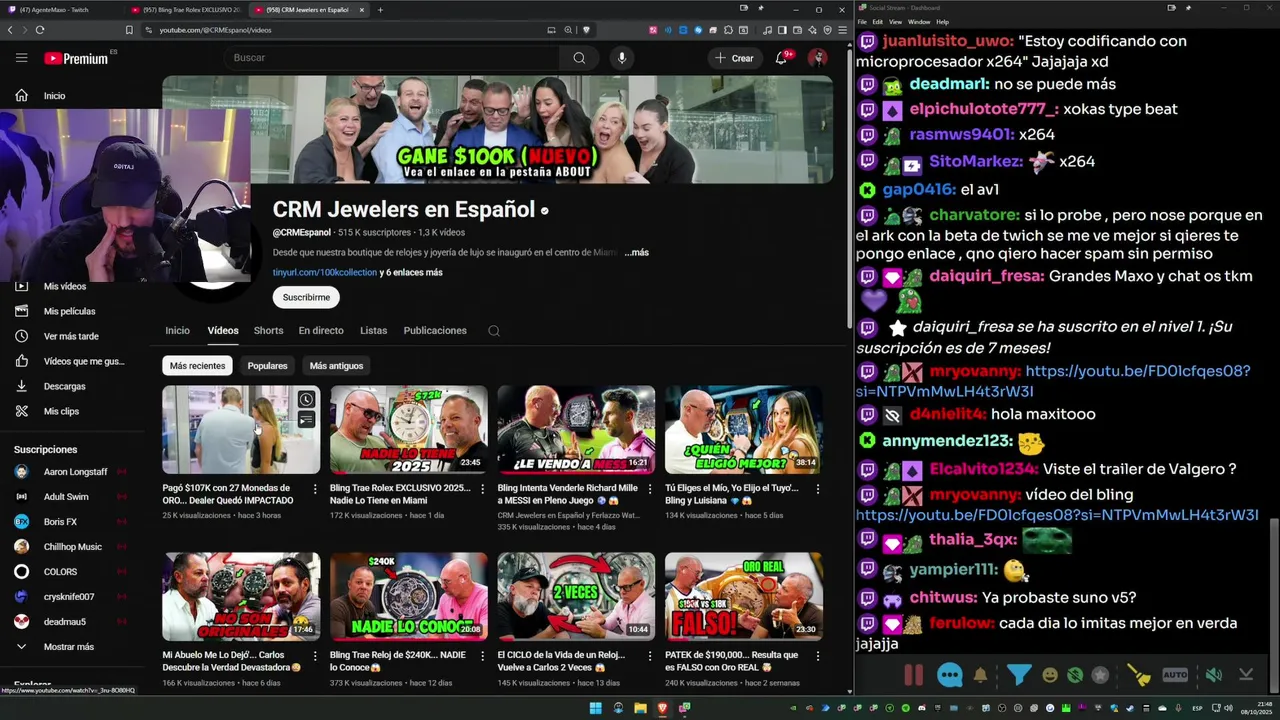
Task: Jump to latest message with down-arrow icon
Action: [1246, 675]
